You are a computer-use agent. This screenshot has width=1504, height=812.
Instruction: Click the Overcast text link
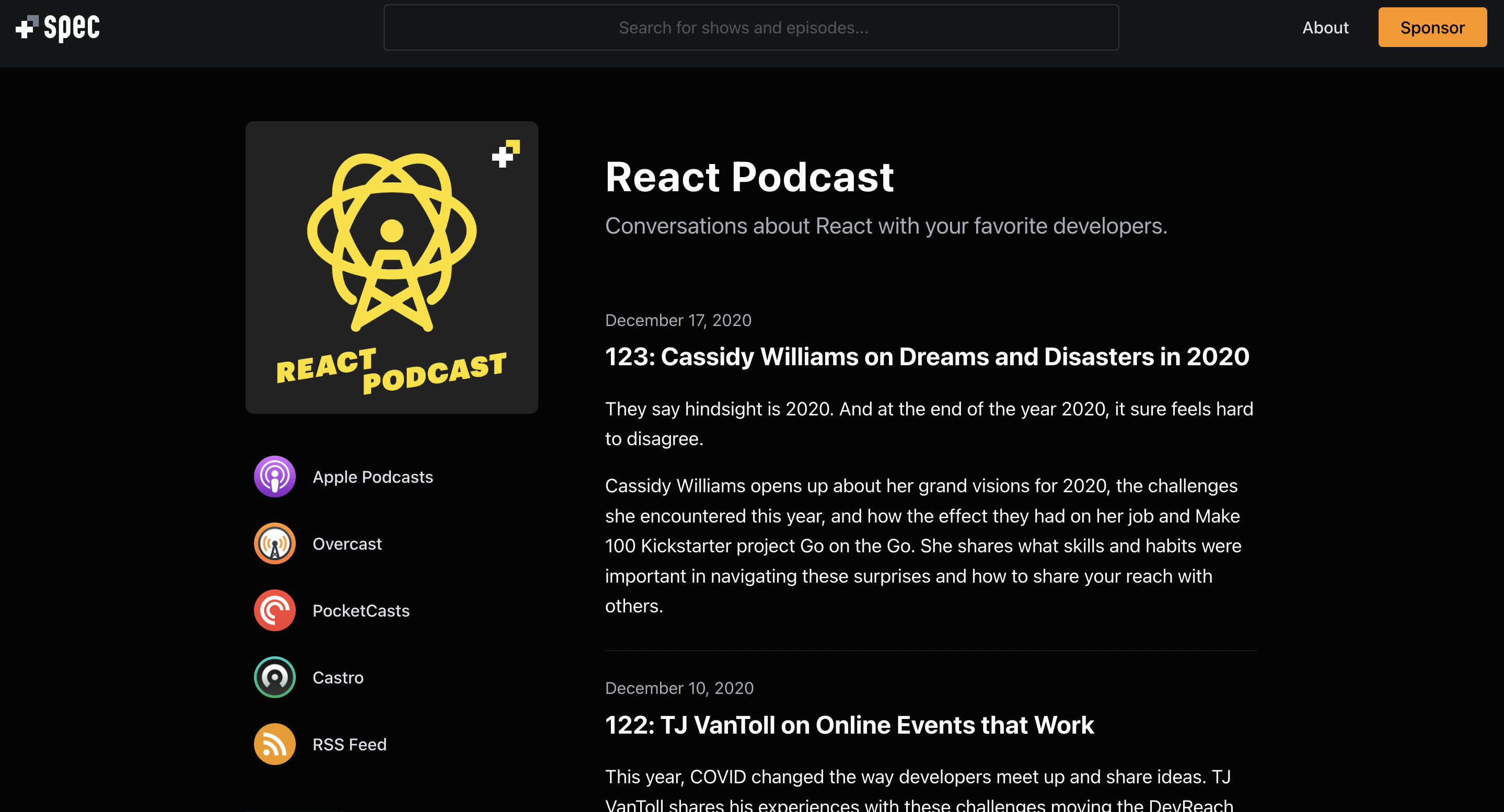(347, 544)
